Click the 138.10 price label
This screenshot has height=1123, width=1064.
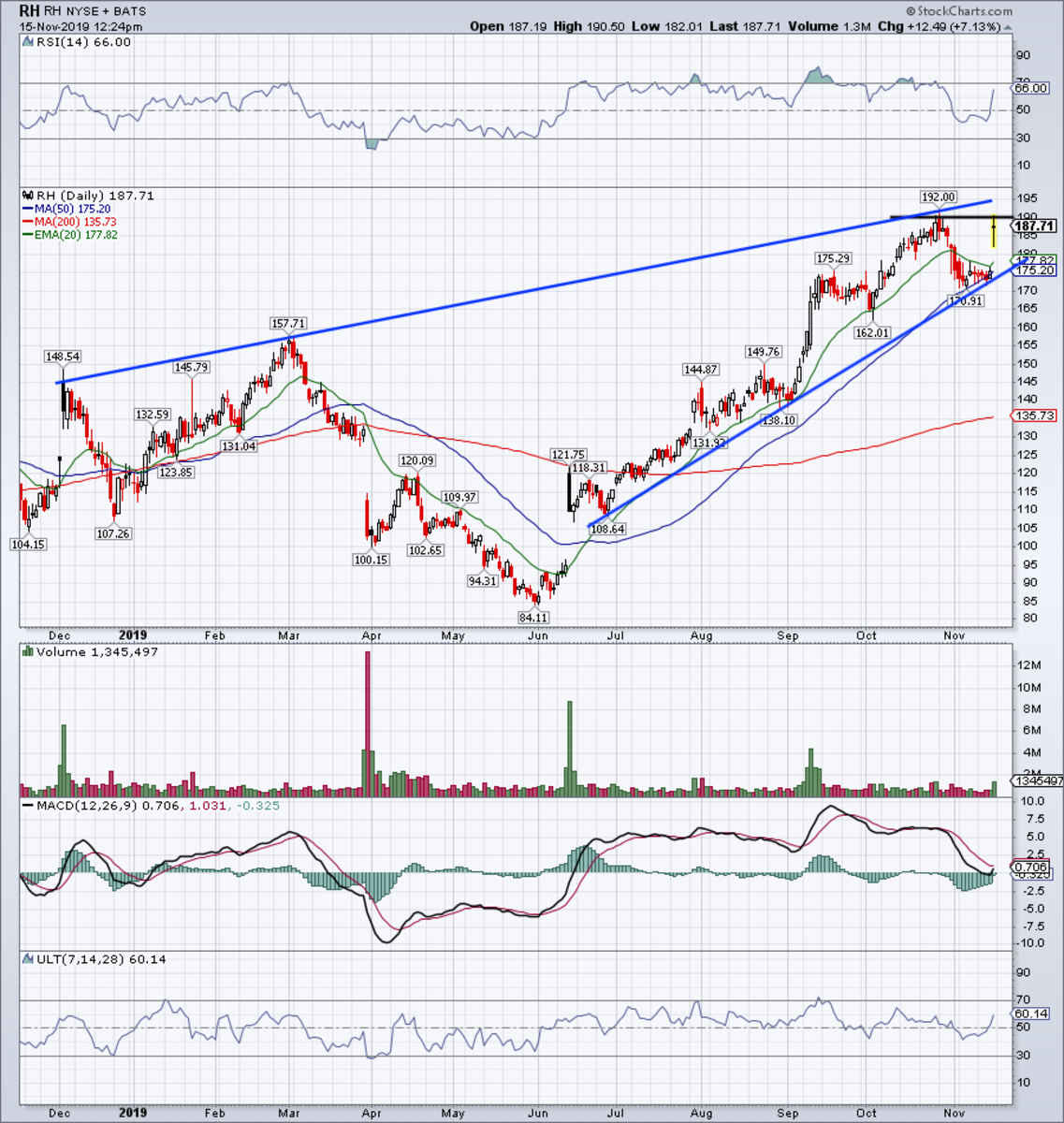(779, 421)
